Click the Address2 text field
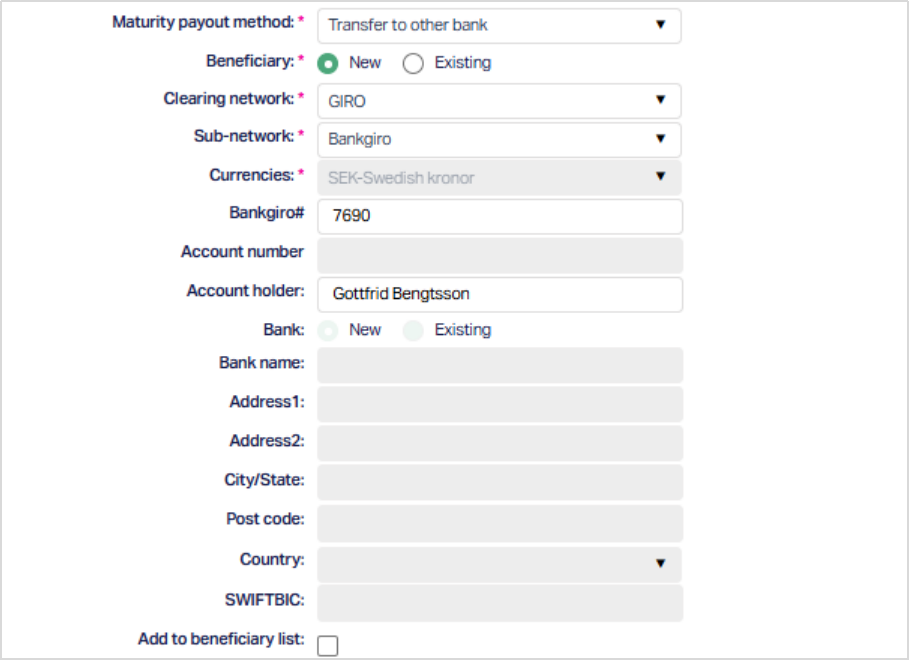This screenshot has width=909, height=660. 499,443
